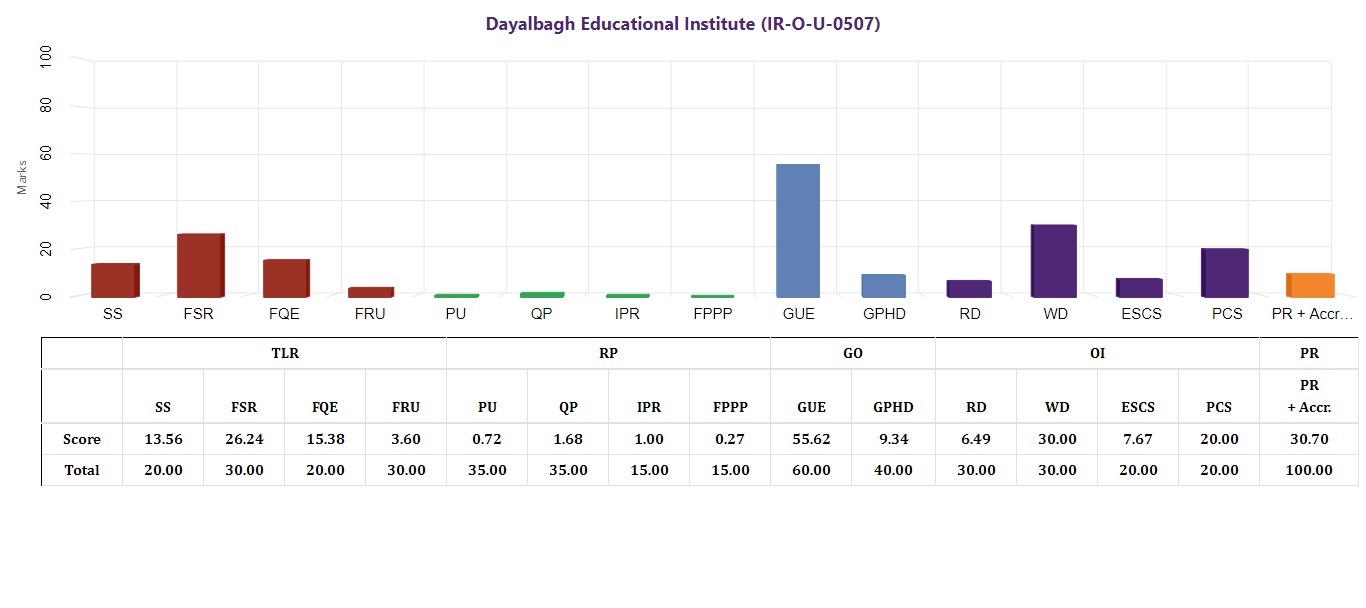Click the purple WD bar
1366x608 pixels.
tap(1054, 261)
